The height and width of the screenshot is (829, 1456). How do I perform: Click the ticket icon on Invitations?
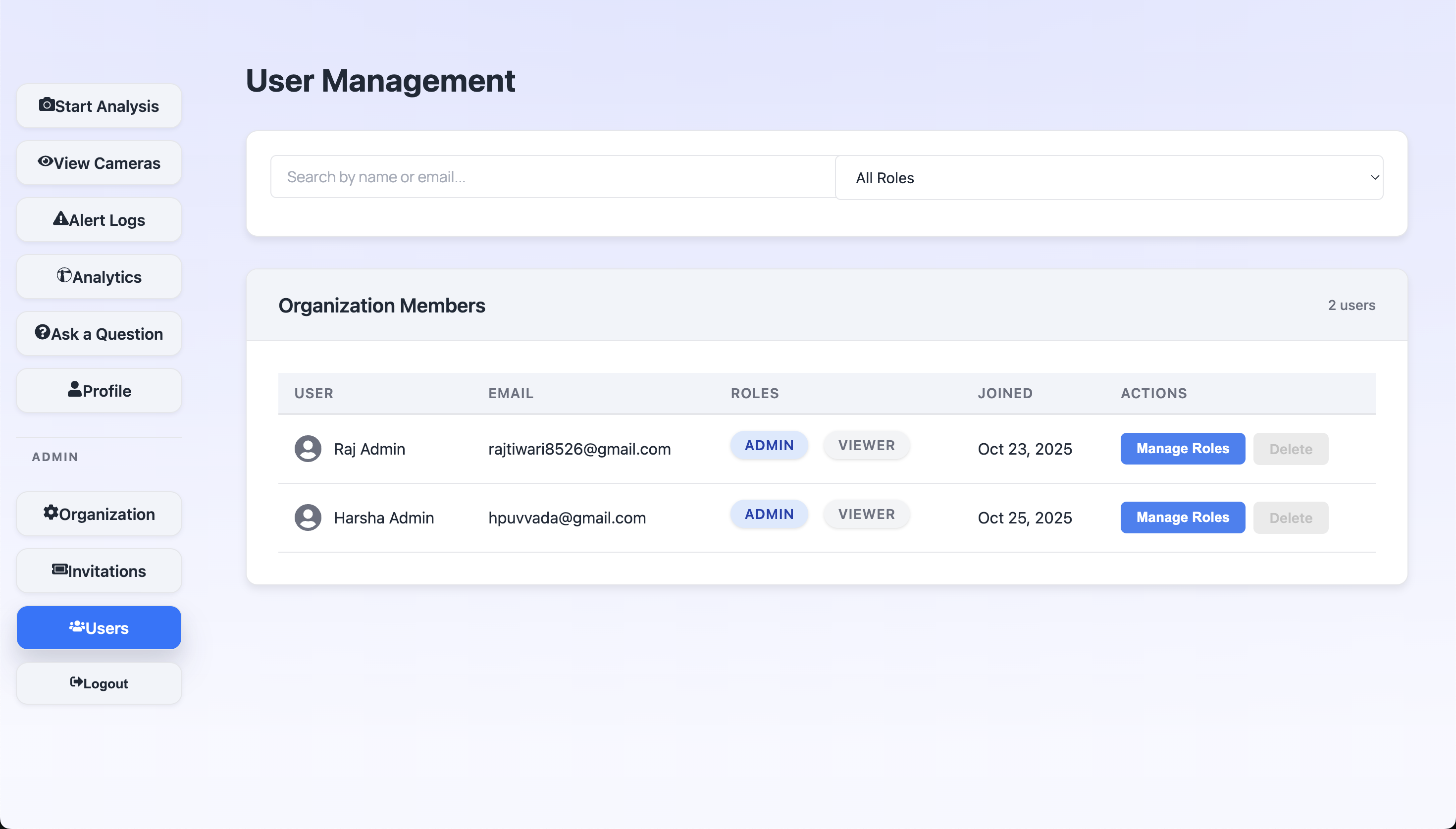(x=59, y=570)
